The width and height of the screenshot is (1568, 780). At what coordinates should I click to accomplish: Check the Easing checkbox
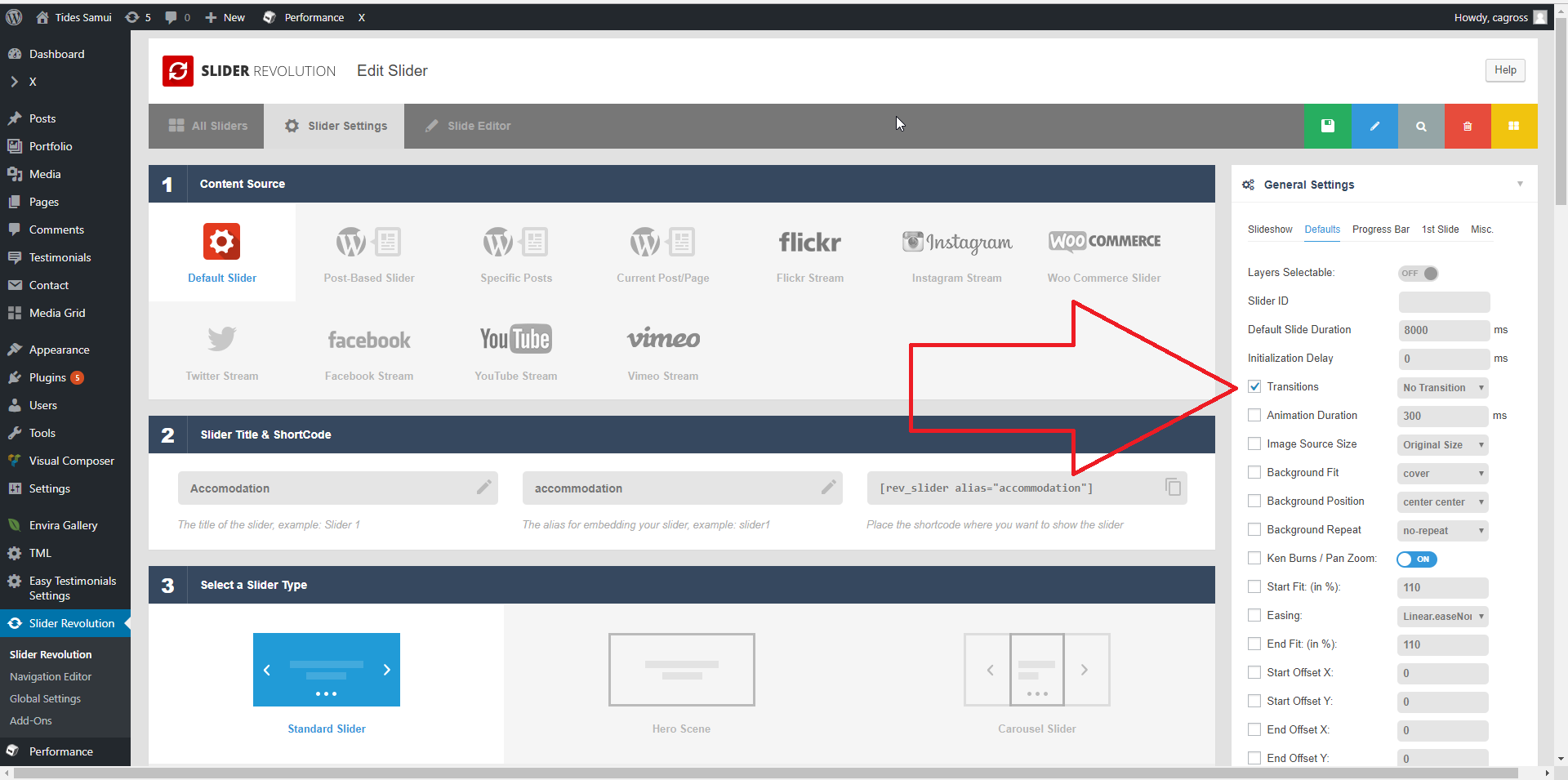click(1254, 615)
